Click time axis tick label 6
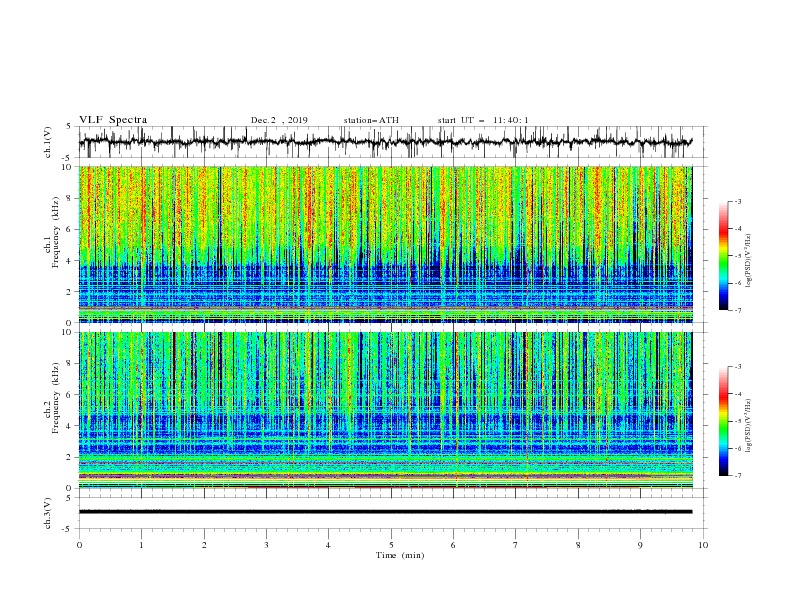Image resolution: width=792 pixels, height=612 pixels. (x=453, y=545)
